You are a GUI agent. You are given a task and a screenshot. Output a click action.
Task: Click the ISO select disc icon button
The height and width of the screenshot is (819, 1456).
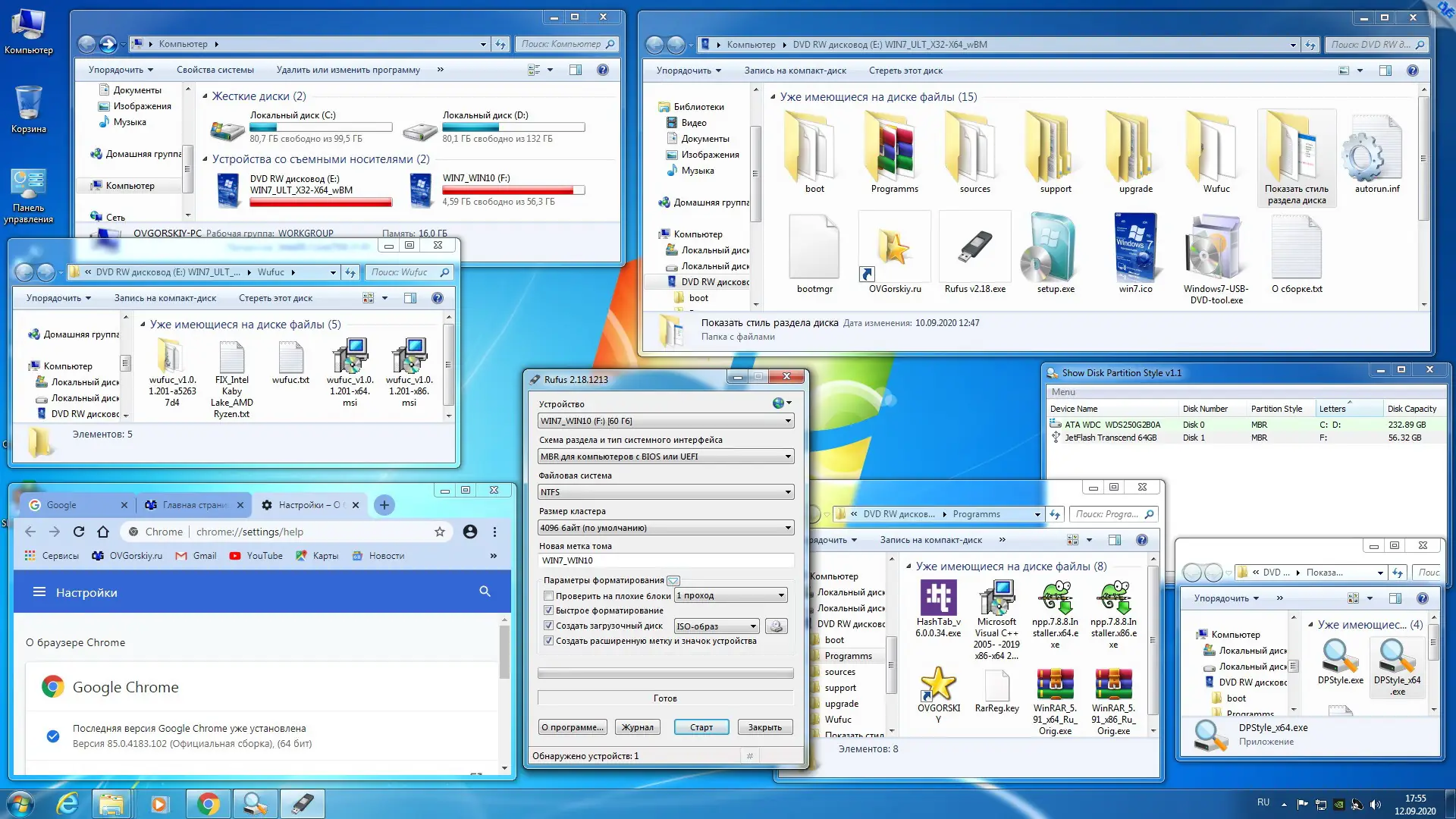click(775, 626)
